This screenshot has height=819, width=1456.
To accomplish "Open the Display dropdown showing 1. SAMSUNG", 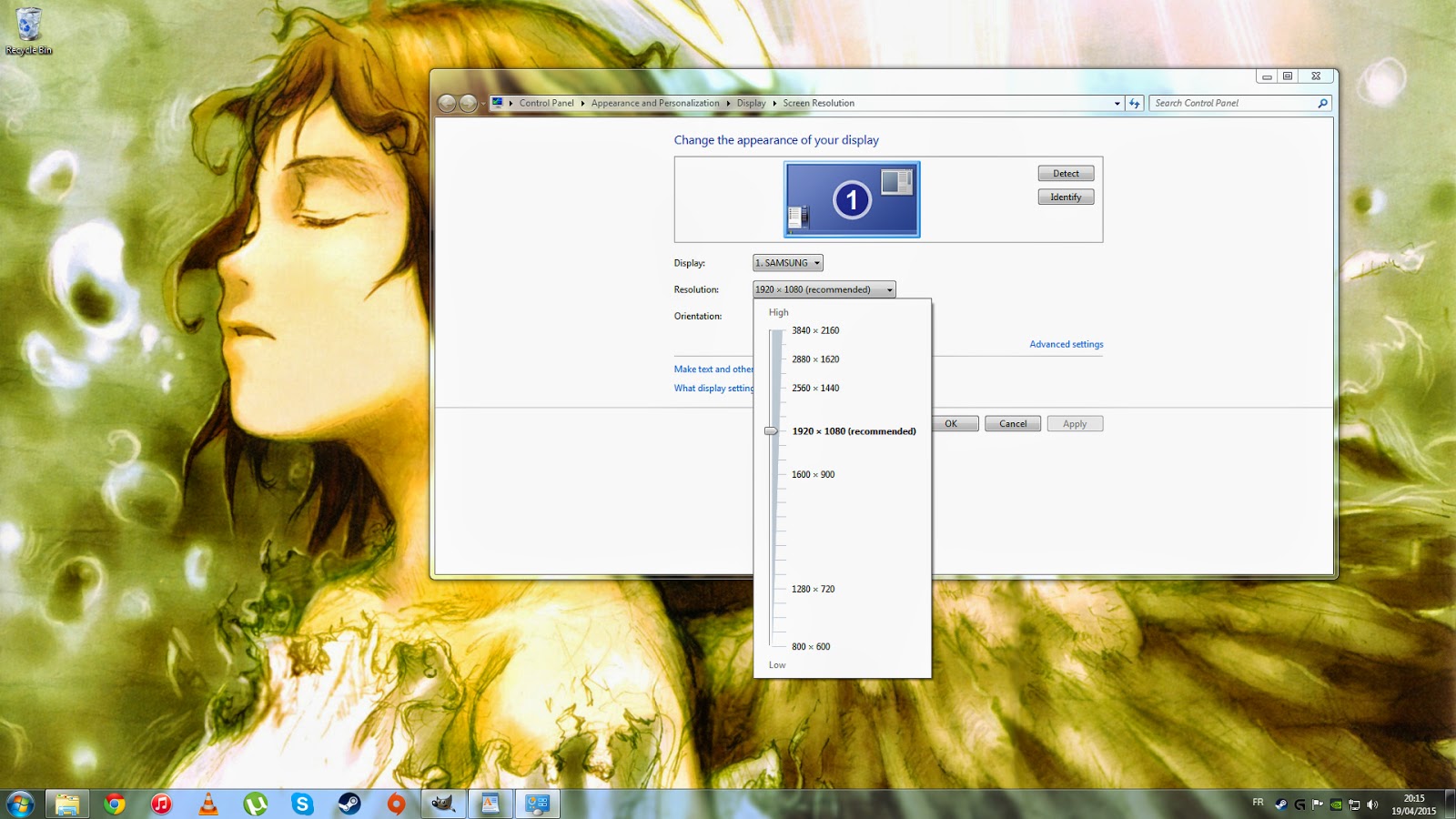I will click(x=788, y=263).
